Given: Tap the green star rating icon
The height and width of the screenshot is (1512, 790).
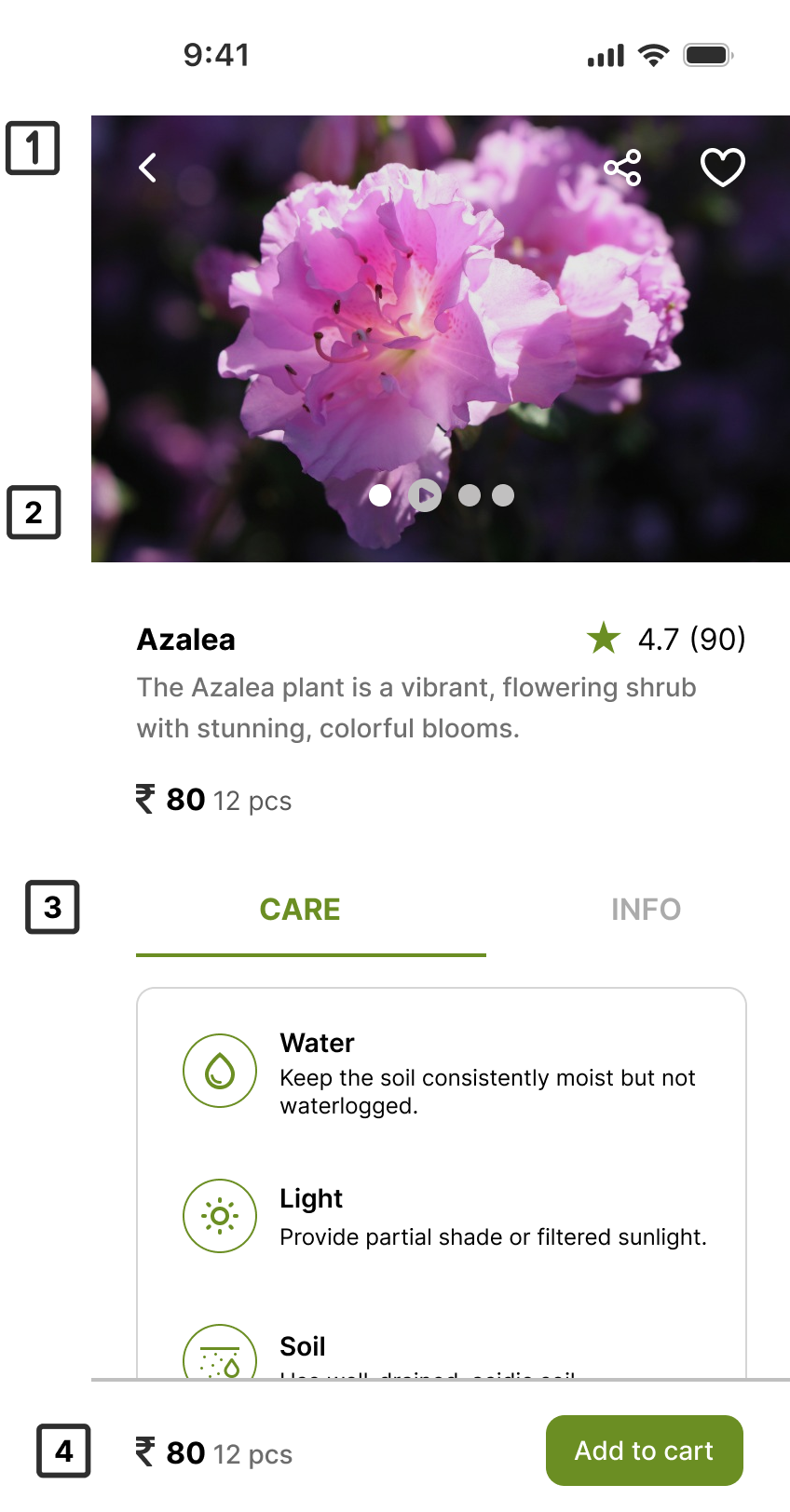Looking at the screenshot, I should [x=604, y=639].
